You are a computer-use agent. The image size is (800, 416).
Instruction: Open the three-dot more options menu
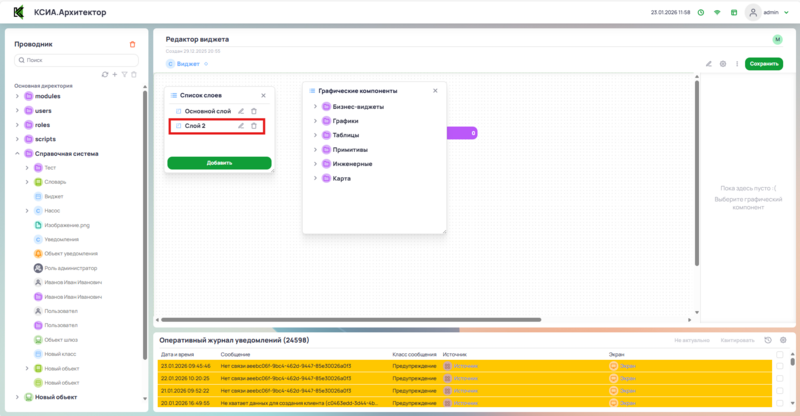[x=737, y=64]
